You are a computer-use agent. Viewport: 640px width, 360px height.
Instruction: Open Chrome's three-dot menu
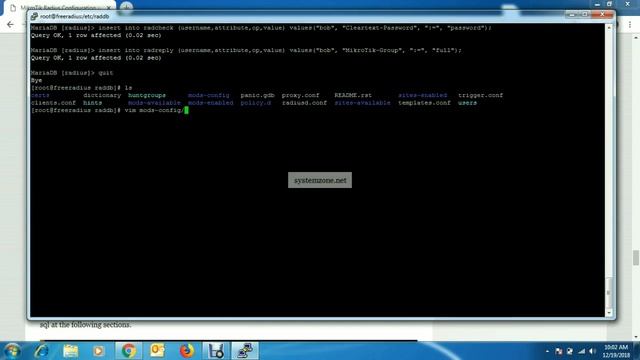pos(630,25)
